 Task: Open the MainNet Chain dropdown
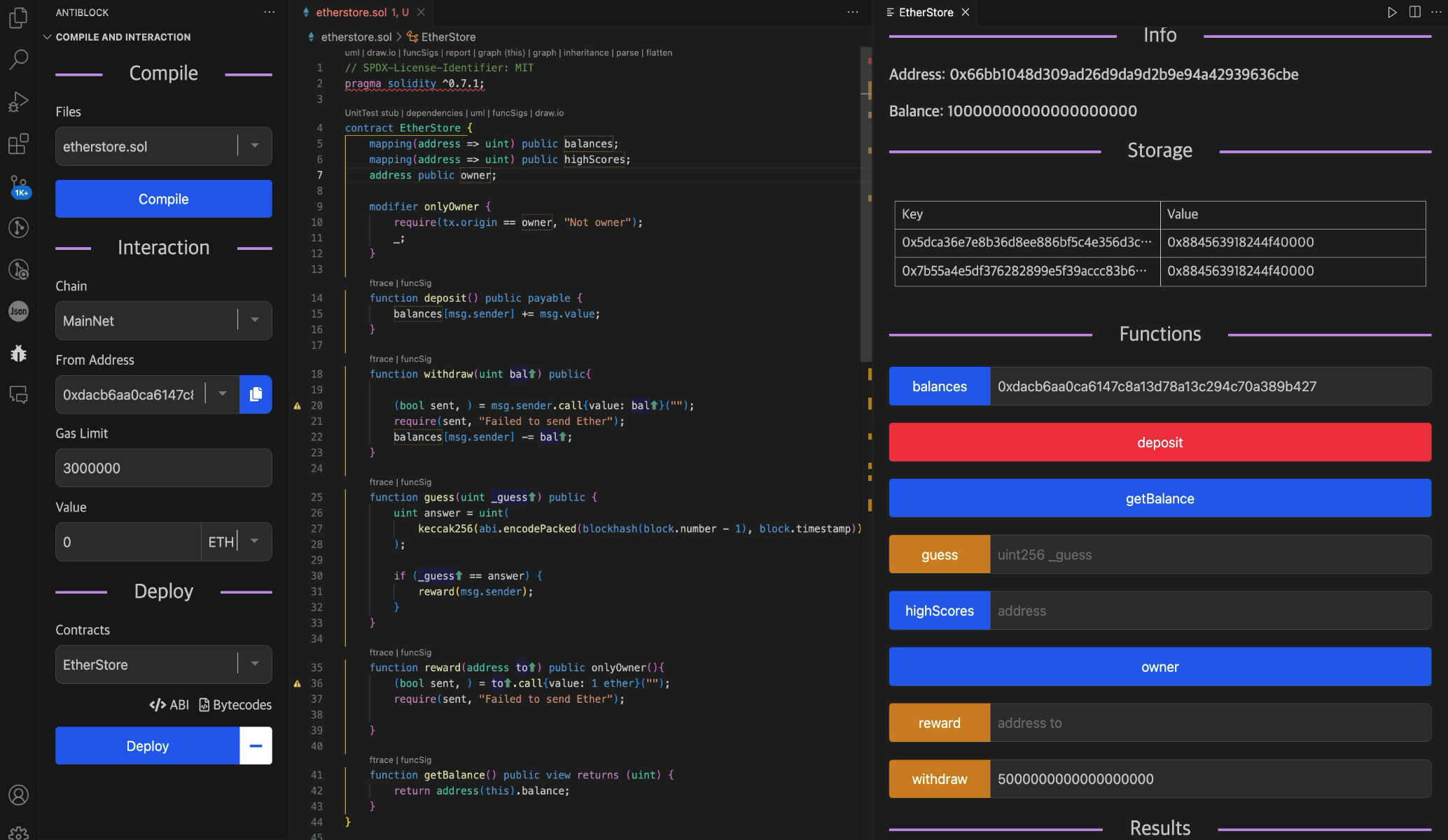click(255, 321)
